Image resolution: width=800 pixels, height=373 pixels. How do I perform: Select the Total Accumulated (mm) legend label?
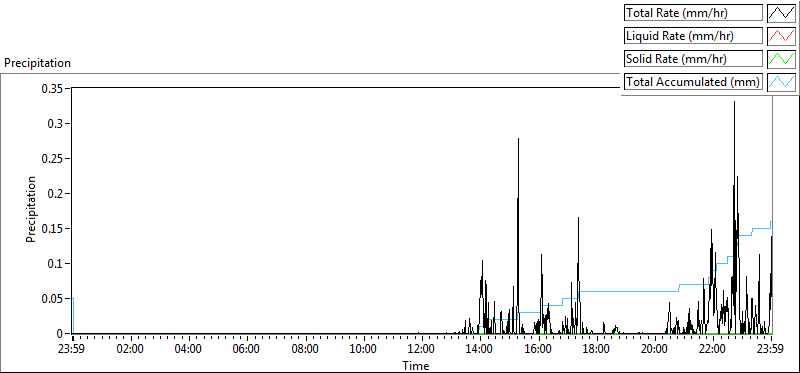pyautogui.click(x=693, y=82)
